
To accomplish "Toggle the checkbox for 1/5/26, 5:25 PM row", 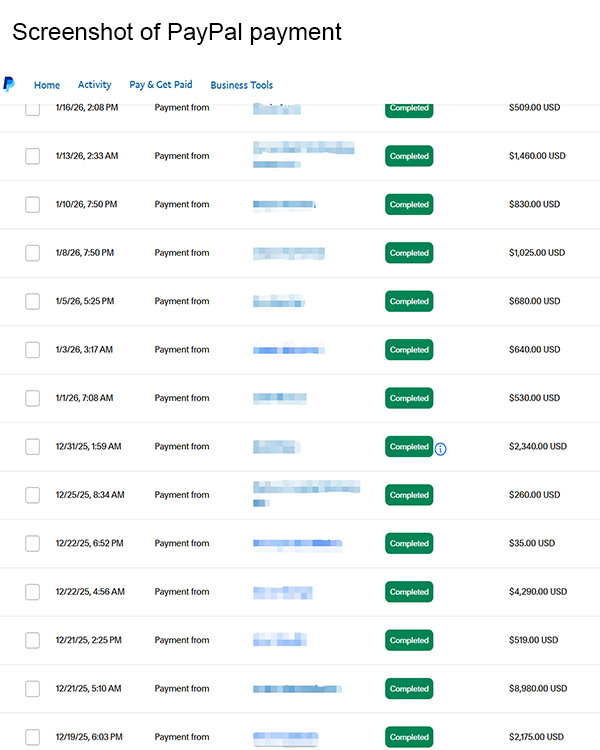I will (x=33, y=301).
